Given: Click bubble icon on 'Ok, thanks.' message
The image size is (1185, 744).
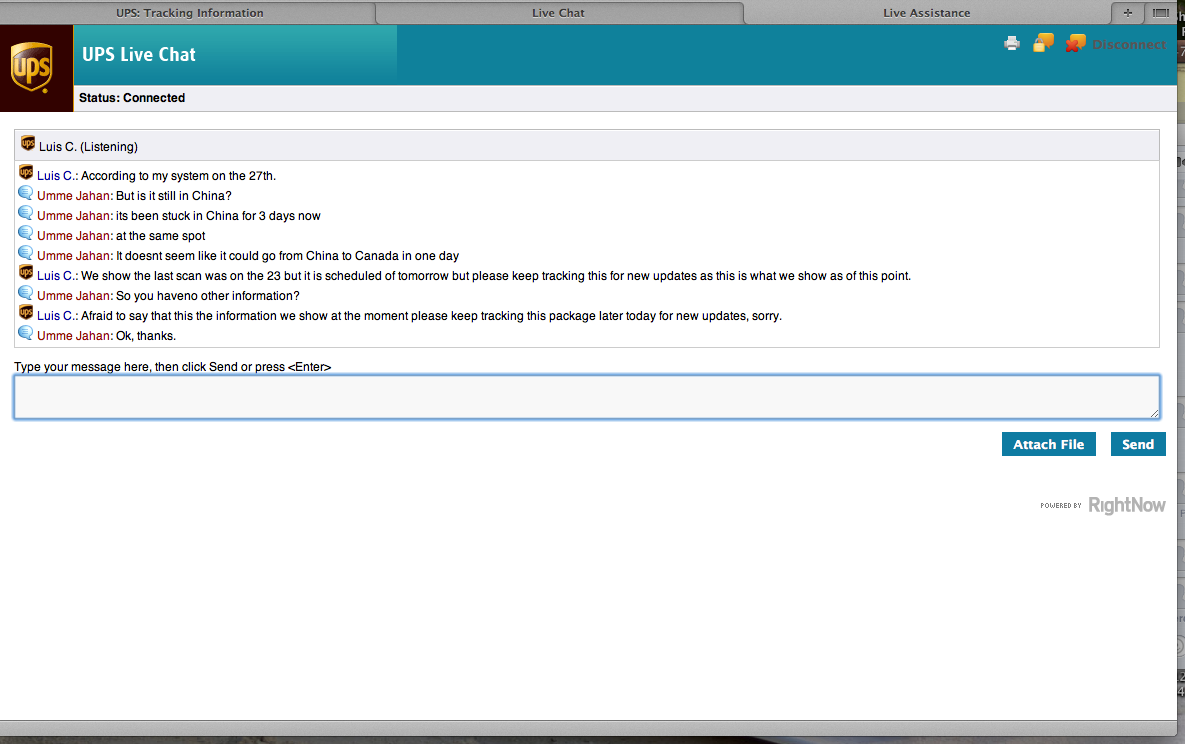Looking at the screenshot, I should pyautogui.click(x=26, y=333).
